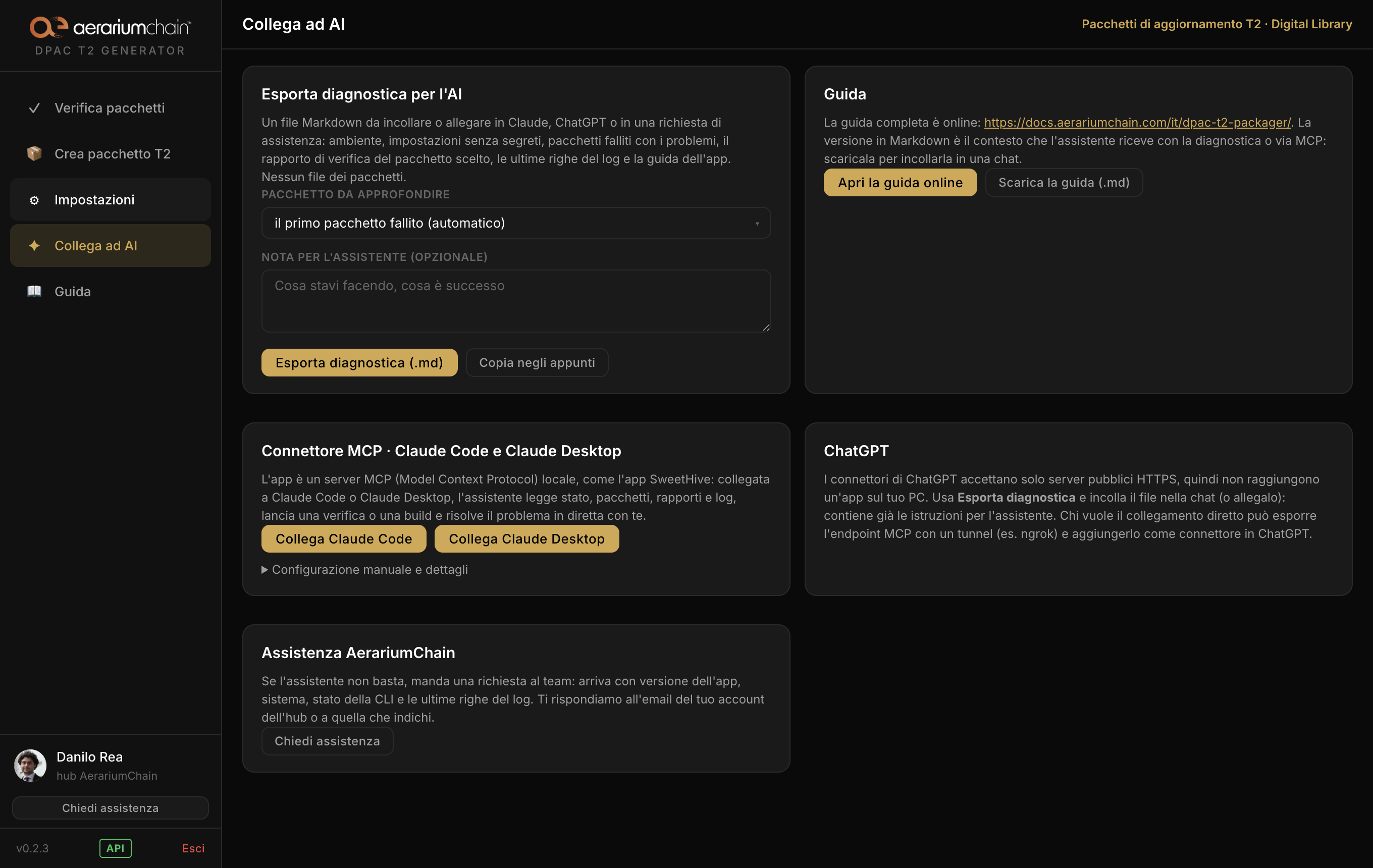Click Esporta diagnostica (.md) button
Screen dimensions: 1373x868
tap(359, 362)
